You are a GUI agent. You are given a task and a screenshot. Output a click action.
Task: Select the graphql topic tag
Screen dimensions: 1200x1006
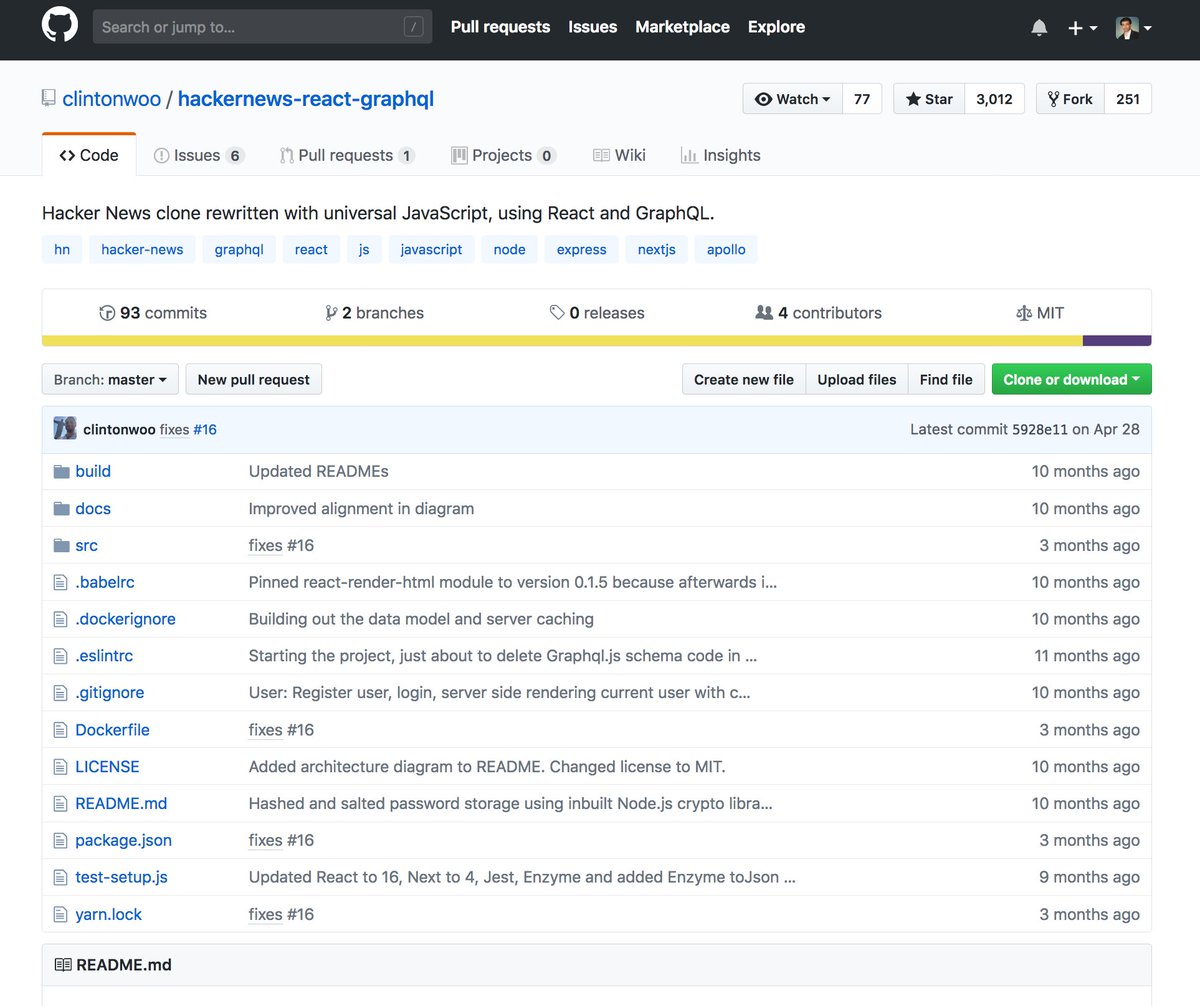239,249
